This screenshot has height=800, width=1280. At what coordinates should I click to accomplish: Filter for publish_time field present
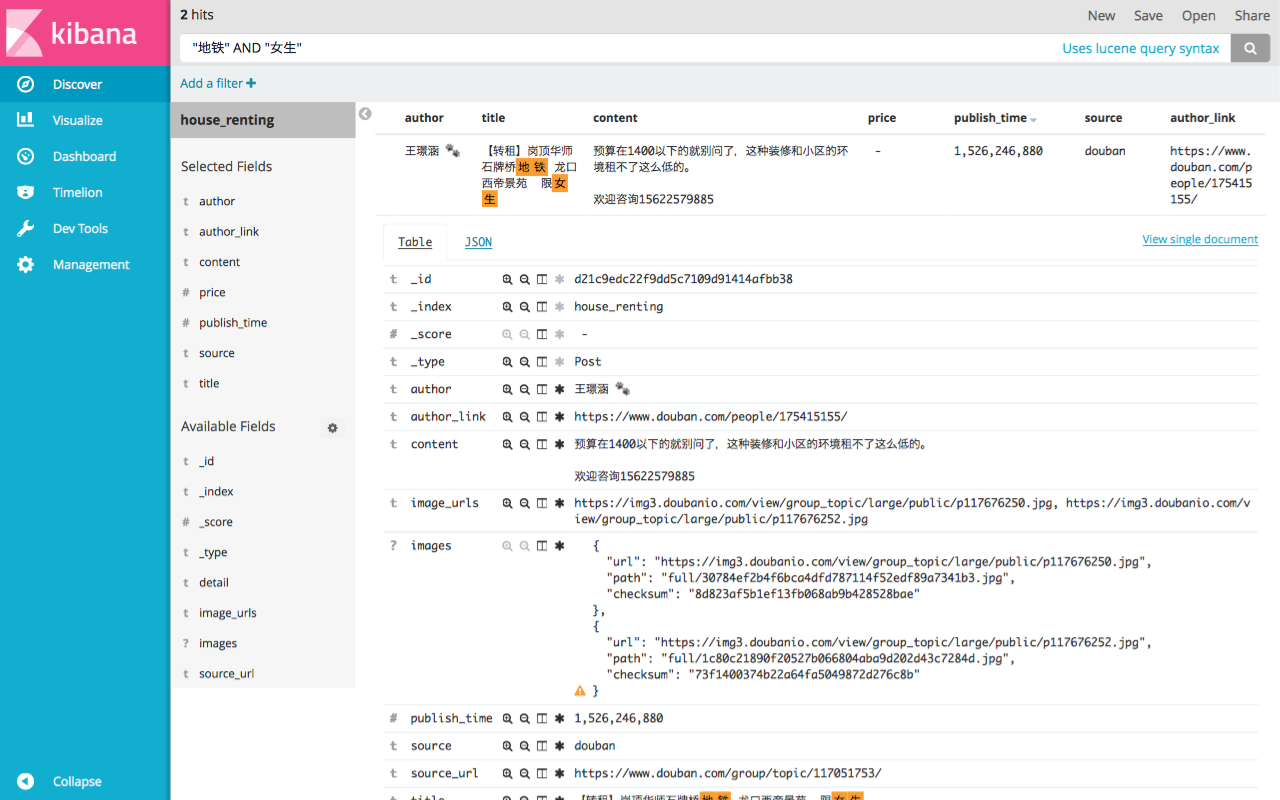pos(559,718)
